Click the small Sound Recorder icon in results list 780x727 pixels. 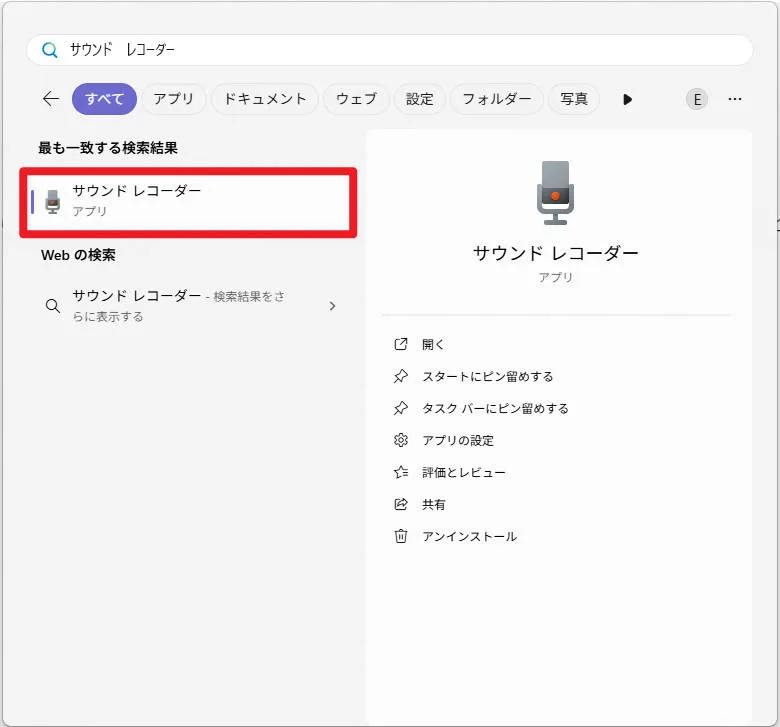(x=53, y=202)
